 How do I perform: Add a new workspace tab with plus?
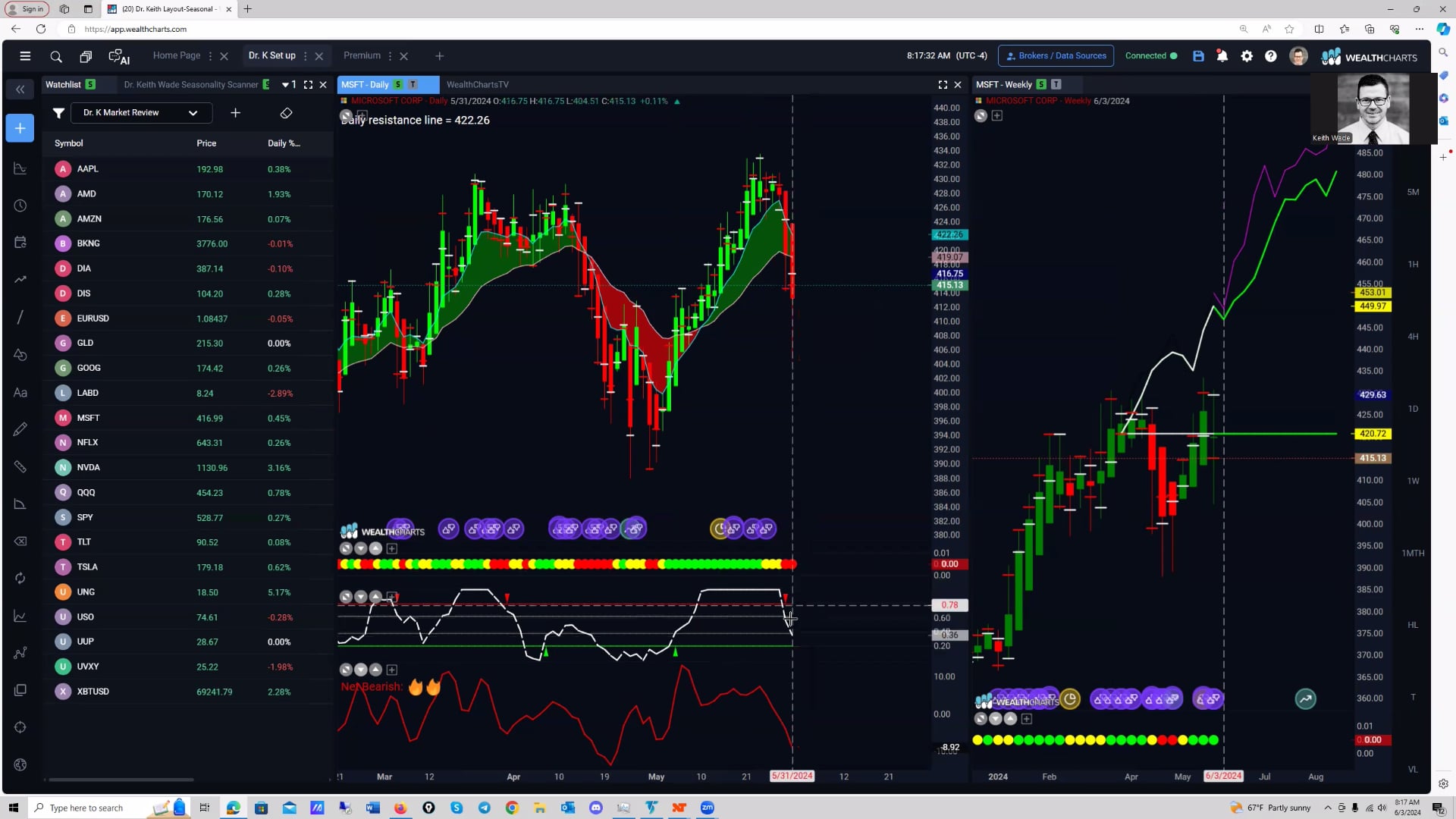[x=439, y=56]
